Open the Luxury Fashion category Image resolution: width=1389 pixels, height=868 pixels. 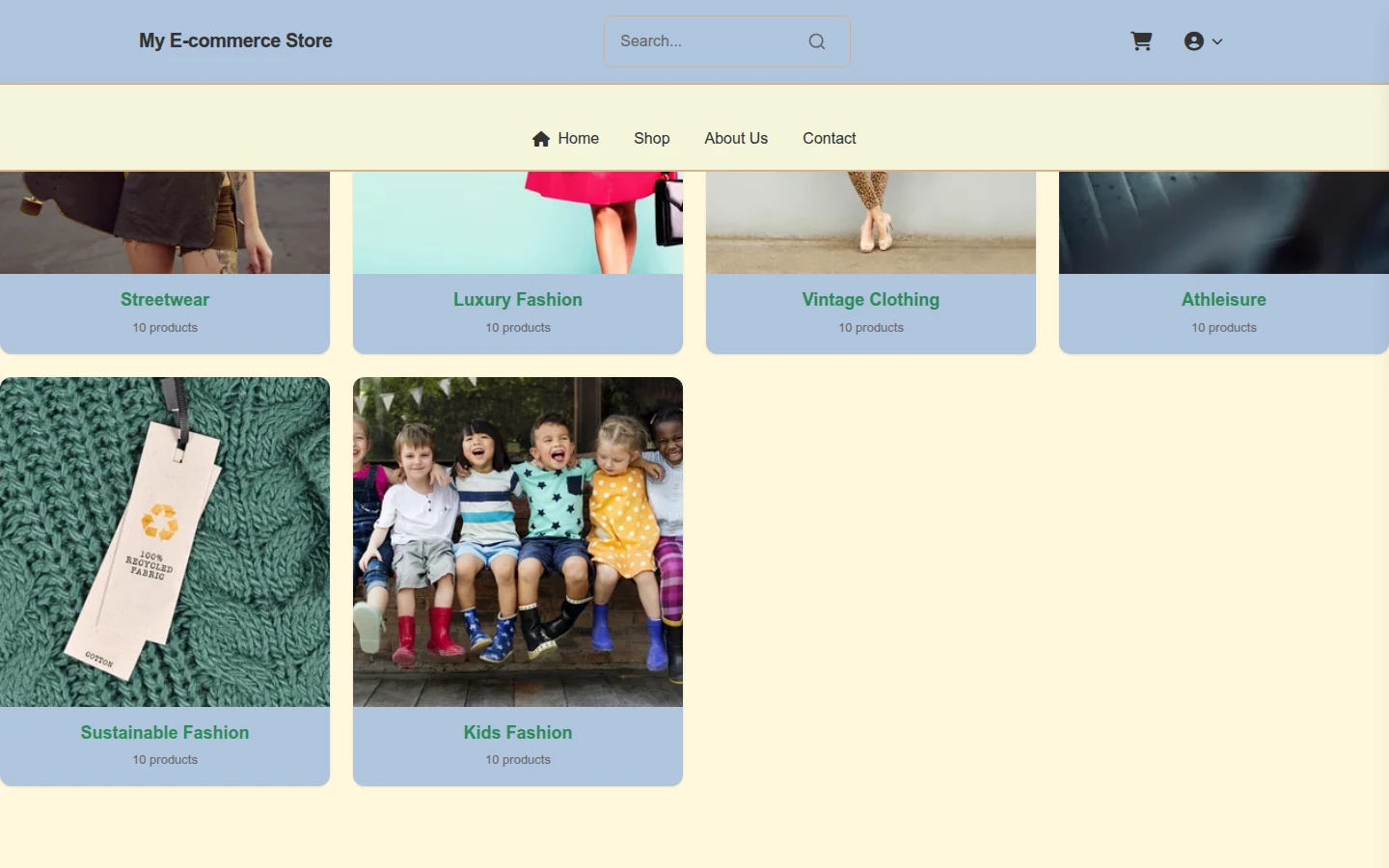click(518, 300)
